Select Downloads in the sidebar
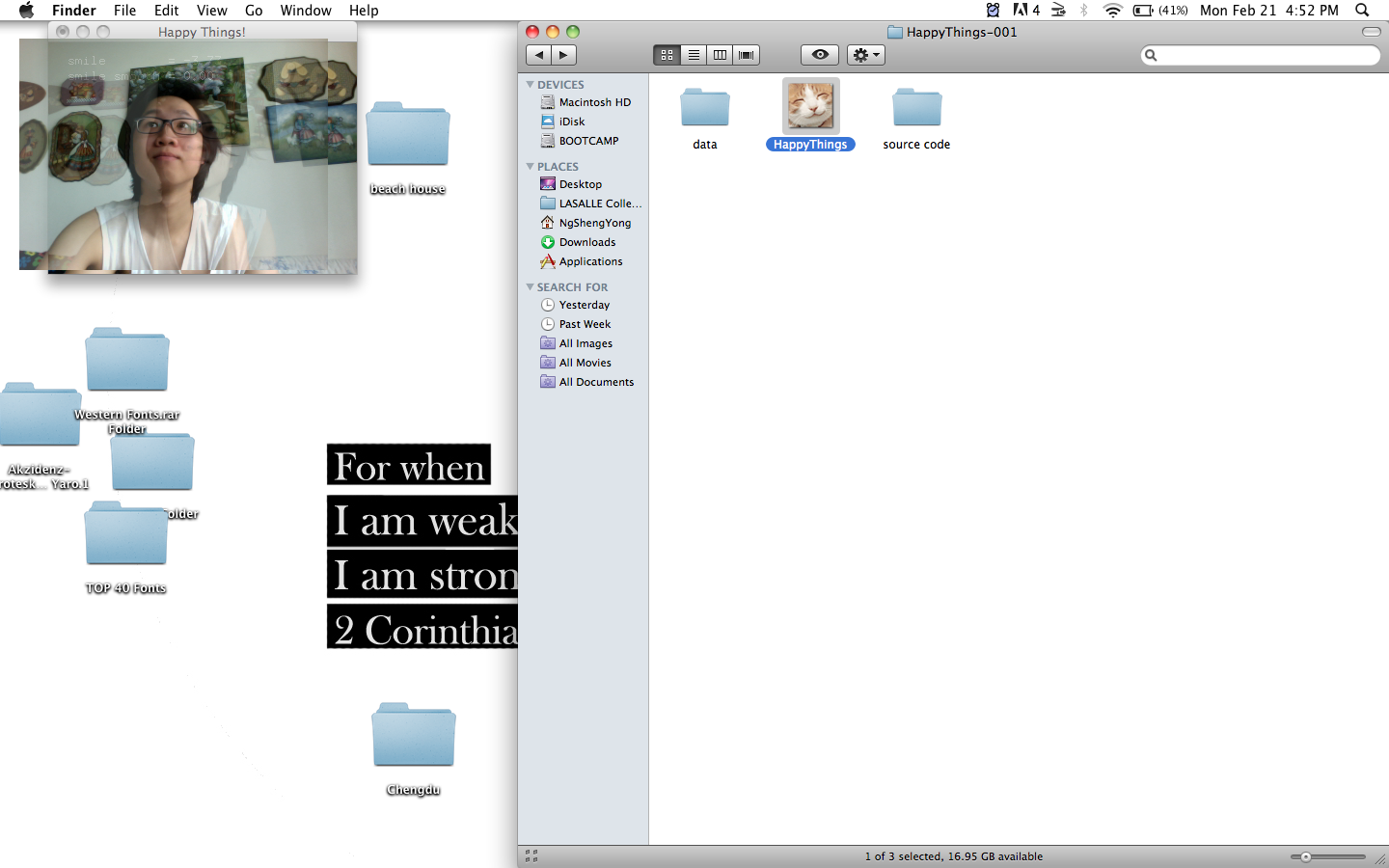 [x=586, y=242]
